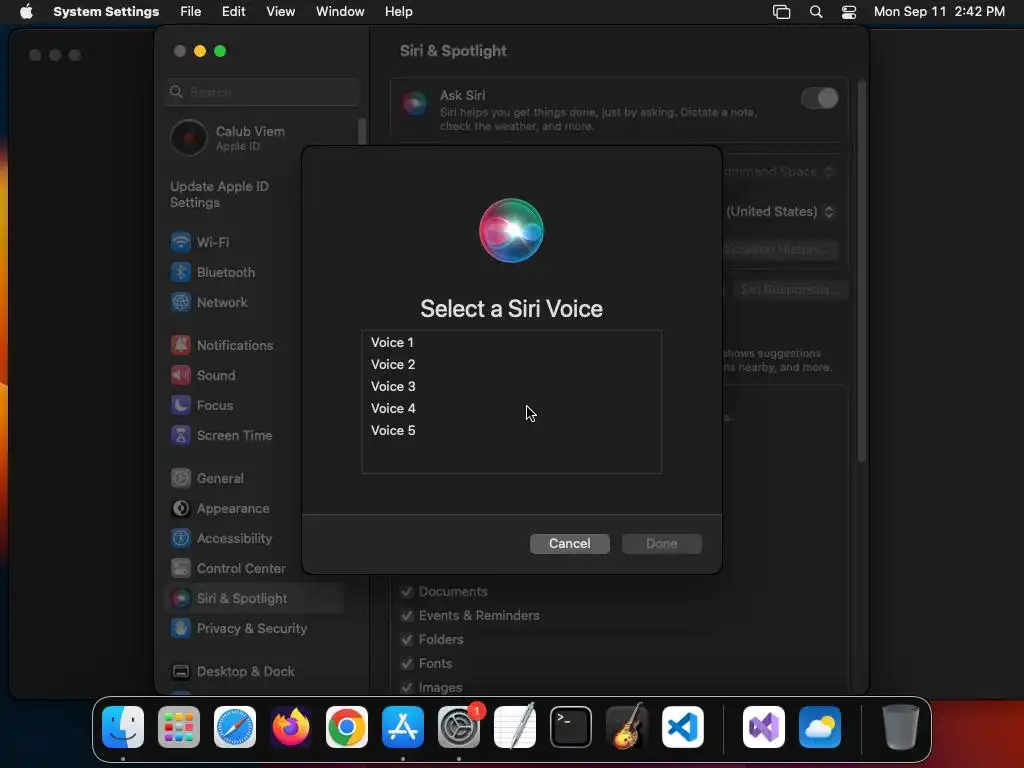The height and width of the screenshot is (768, 1024).
Task: Open Sound settings in the sidebar
Action: point(203,376)
